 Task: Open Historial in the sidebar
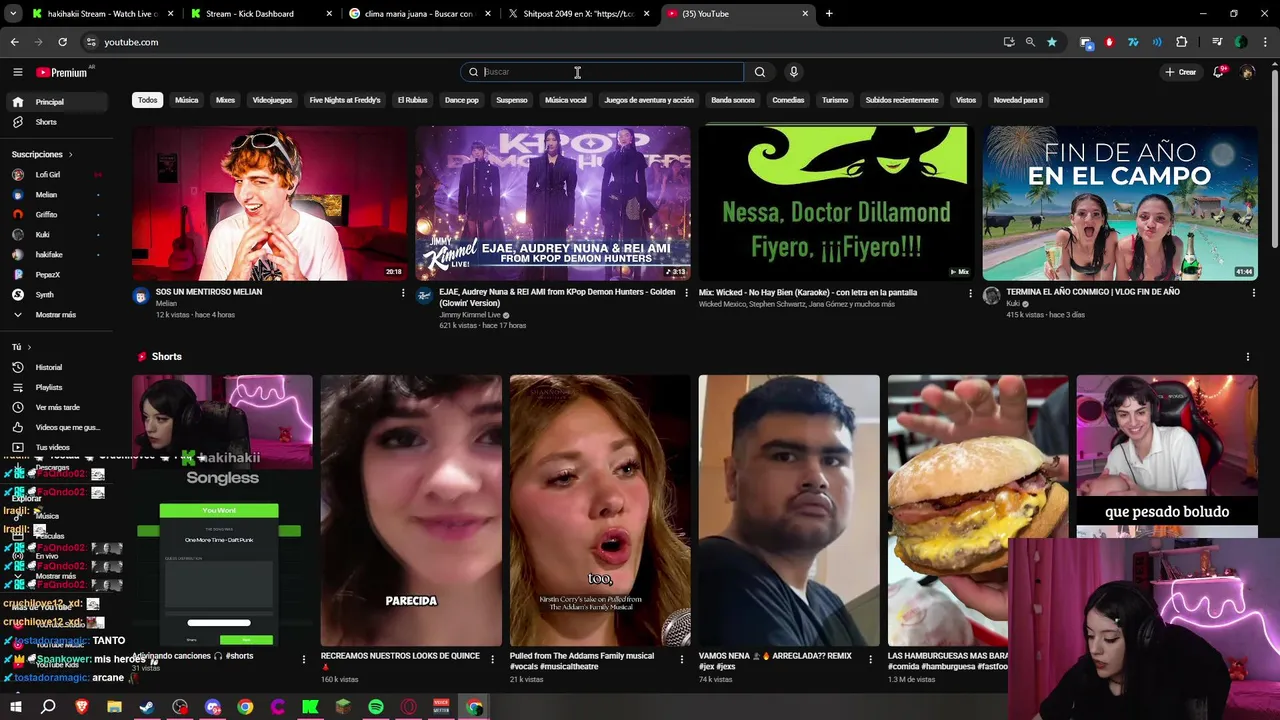tap(55, 367)
